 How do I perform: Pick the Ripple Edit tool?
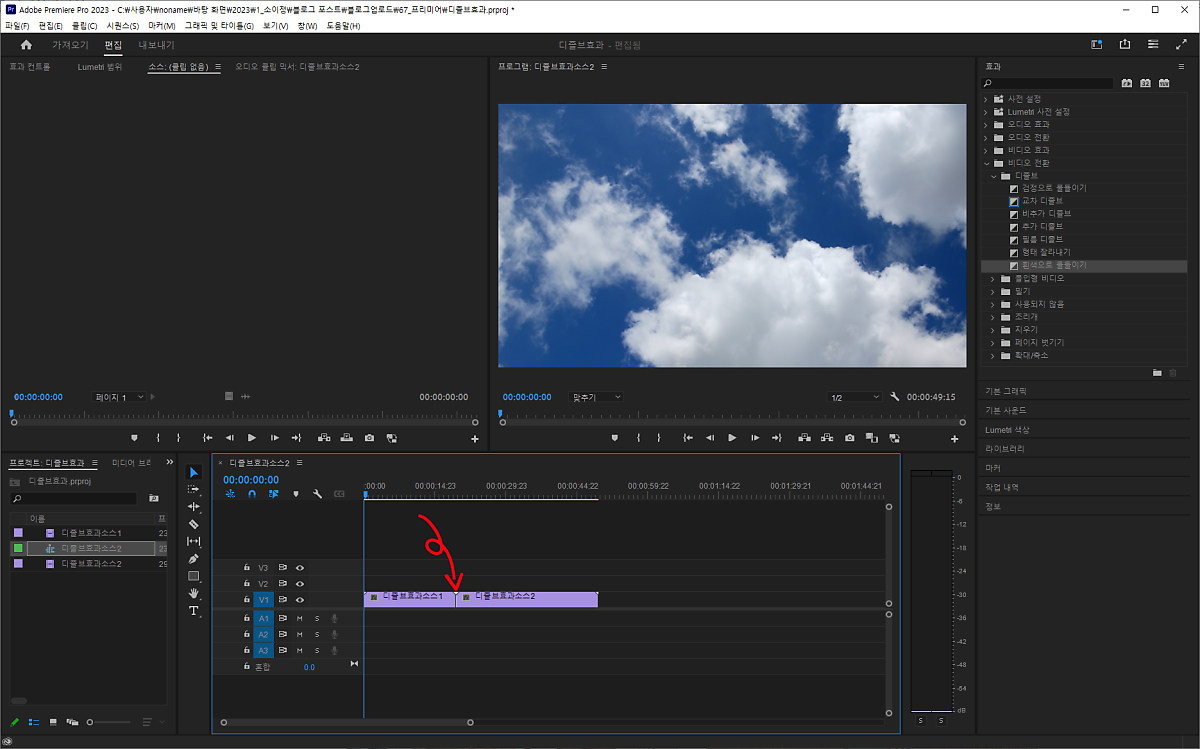click(x=194, y=507)
